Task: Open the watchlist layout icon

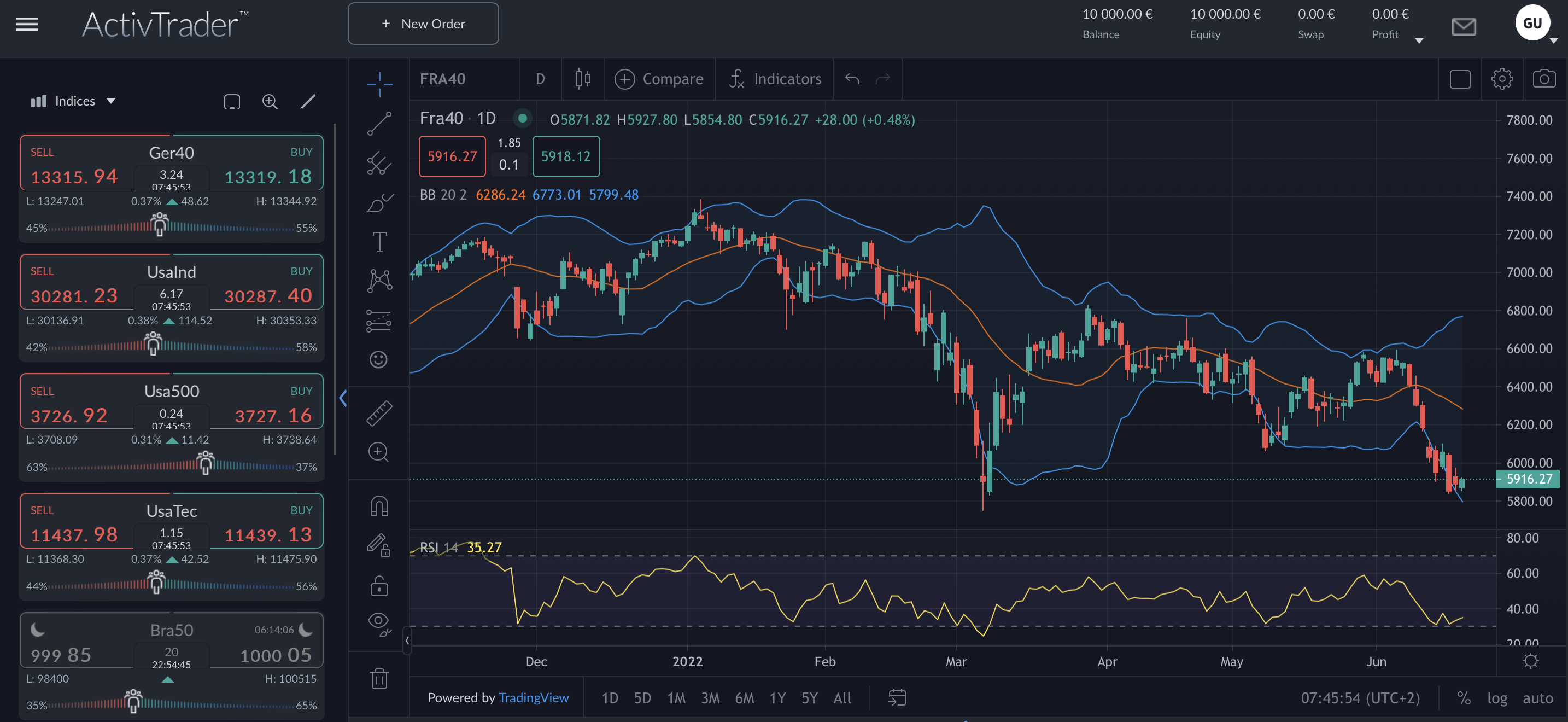Action: [232, 102]
